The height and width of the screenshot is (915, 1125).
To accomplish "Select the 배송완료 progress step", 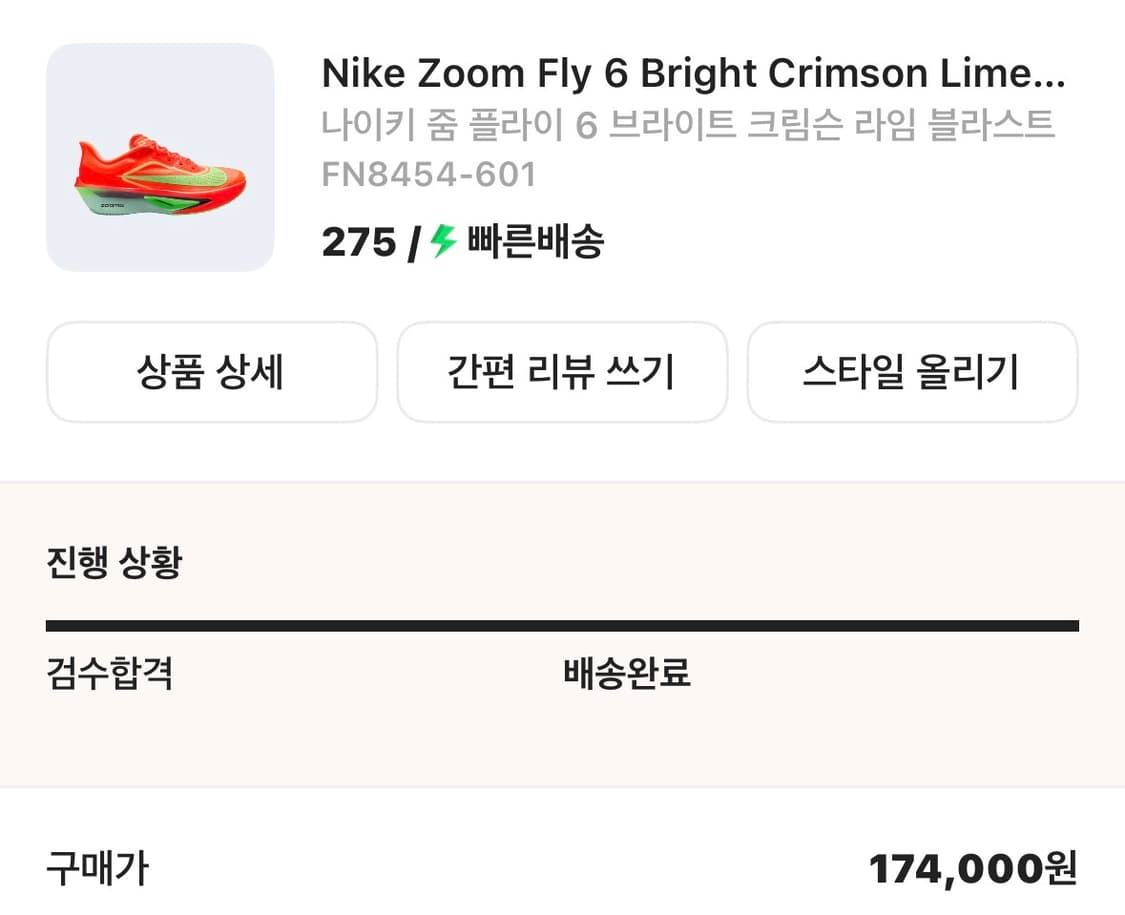I will point(627,673).
